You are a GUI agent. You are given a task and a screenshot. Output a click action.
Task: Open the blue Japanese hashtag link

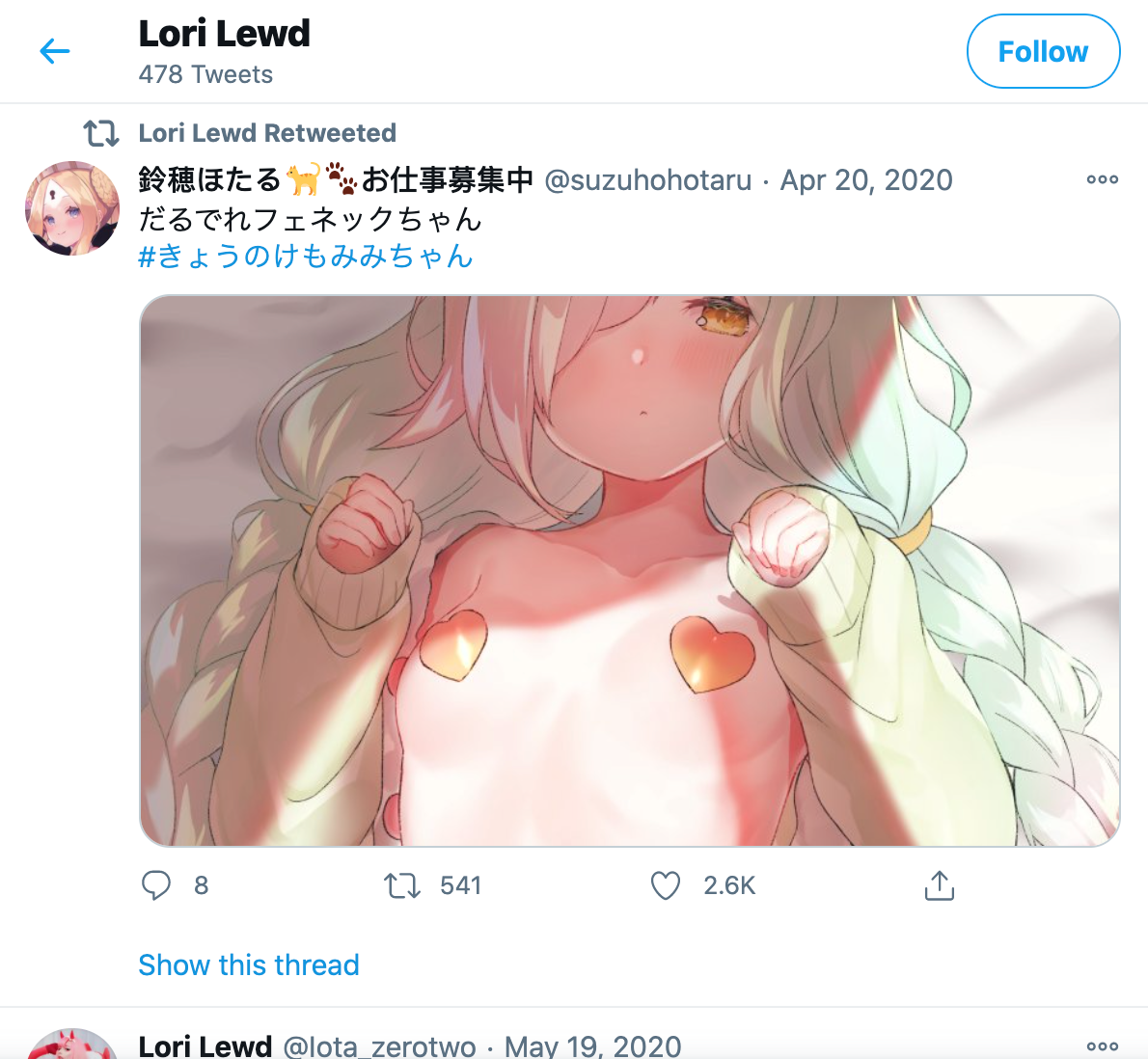306,257
